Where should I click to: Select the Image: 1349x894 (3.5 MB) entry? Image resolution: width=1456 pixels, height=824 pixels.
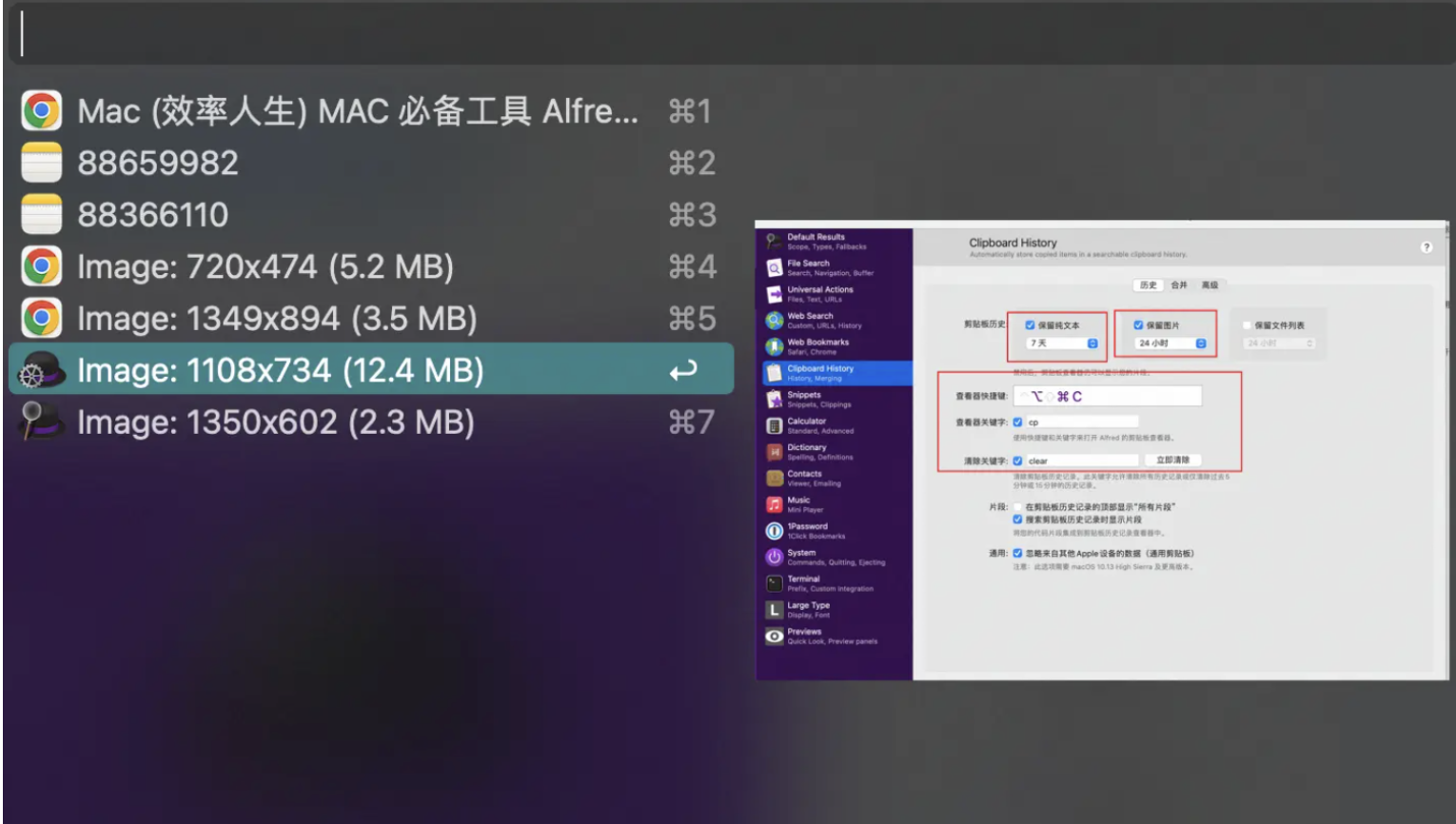[371, 319]
